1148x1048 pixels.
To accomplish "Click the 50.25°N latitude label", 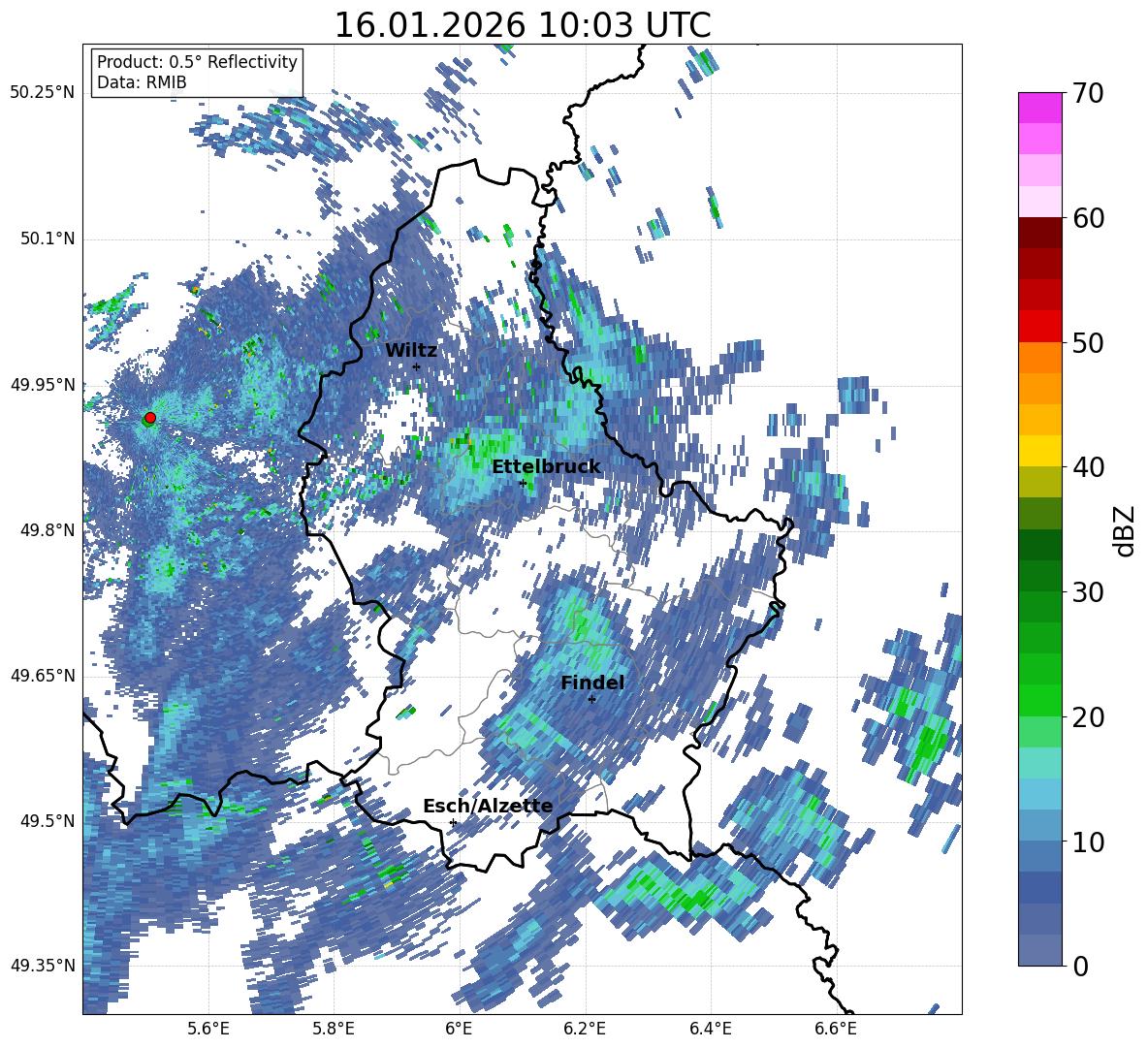I will click(x=43, y=93).
